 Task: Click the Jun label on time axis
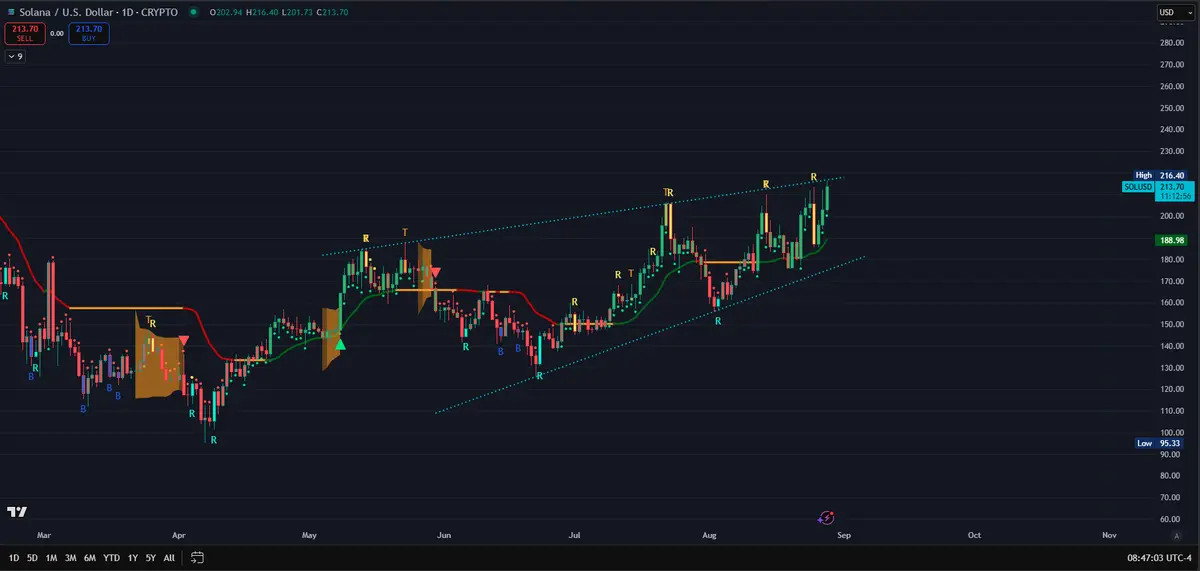(x=444, y=536)
